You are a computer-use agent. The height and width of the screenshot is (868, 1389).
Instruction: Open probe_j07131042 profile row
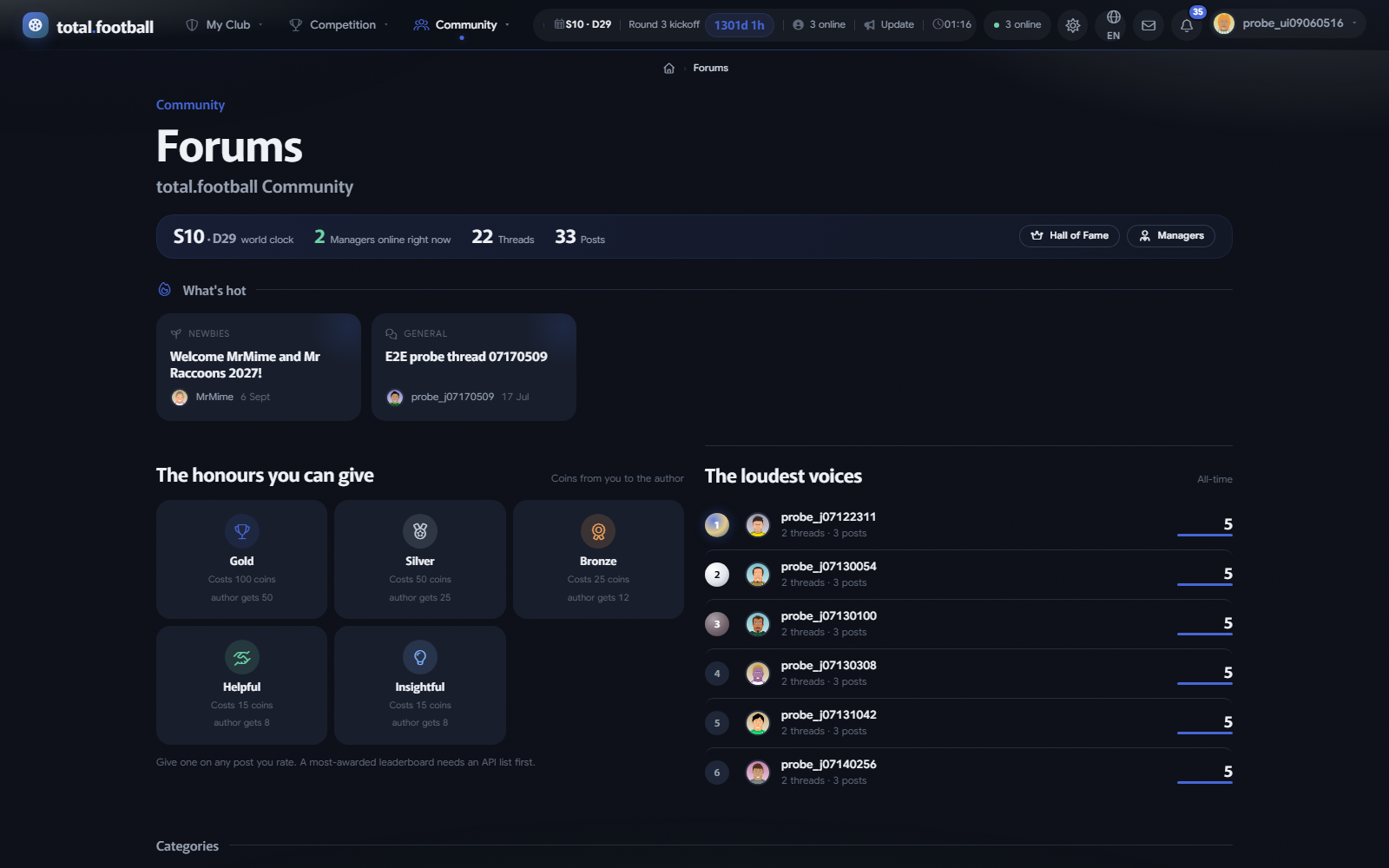(969, 723)
